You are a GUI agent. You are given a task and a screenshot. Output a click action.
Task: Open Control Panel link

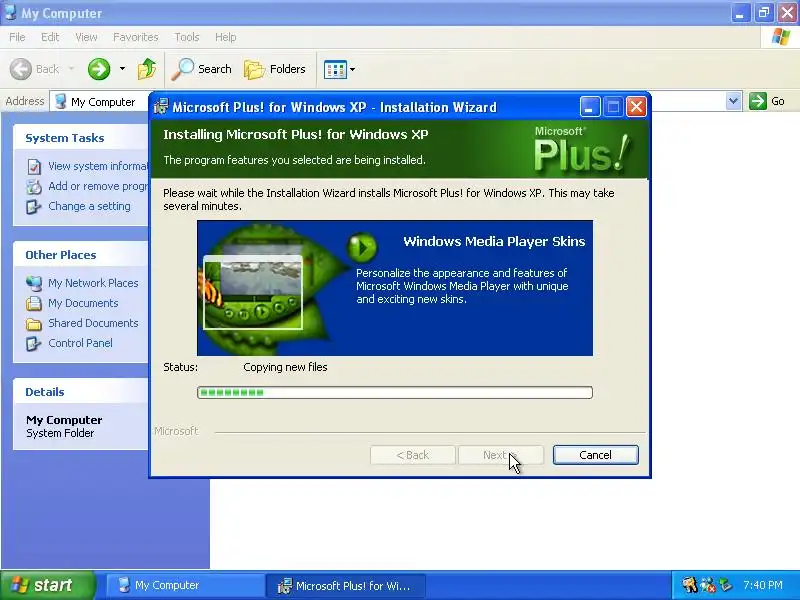[x=80, y=343]
